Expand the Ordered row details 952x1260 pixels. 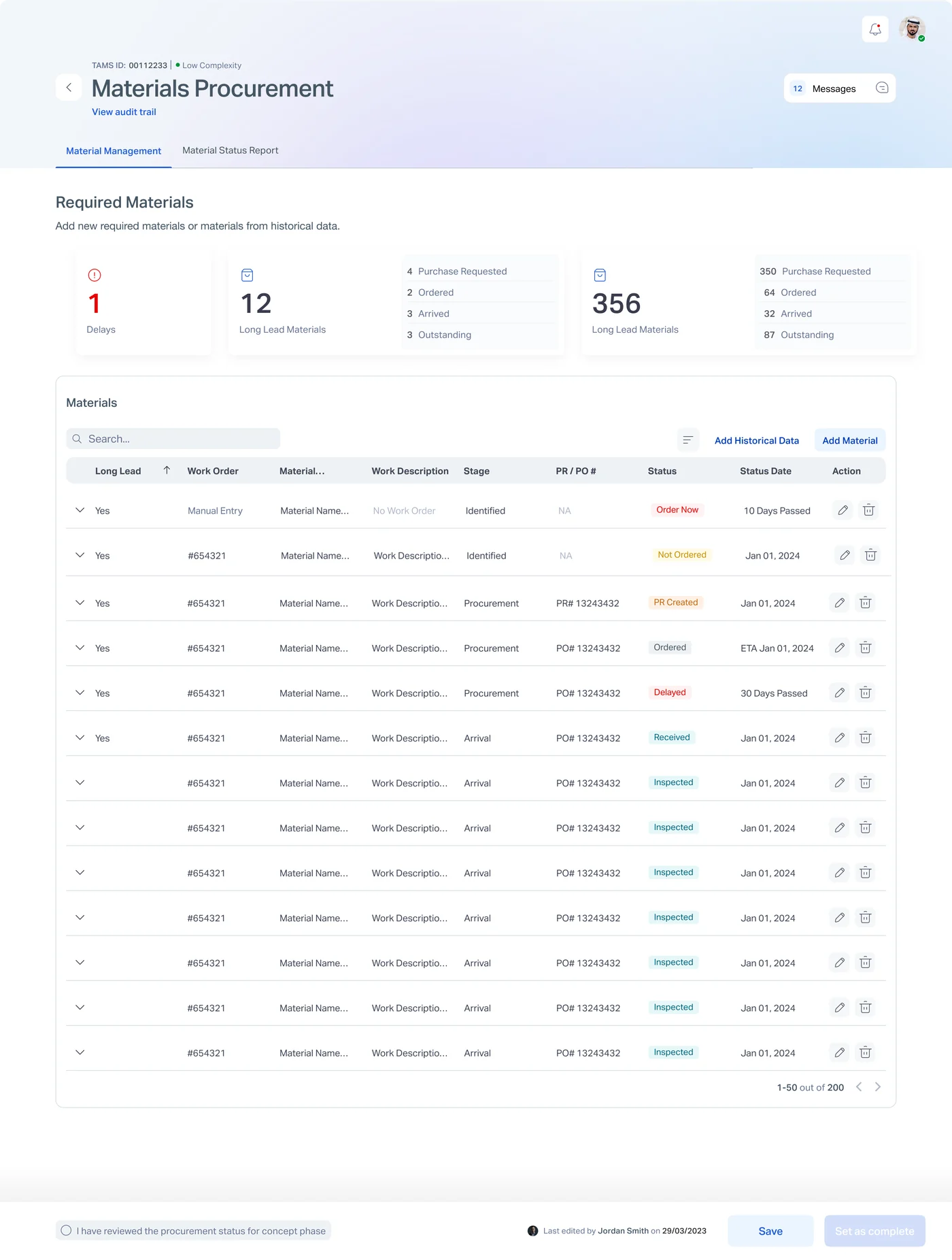tap(80, 648)
